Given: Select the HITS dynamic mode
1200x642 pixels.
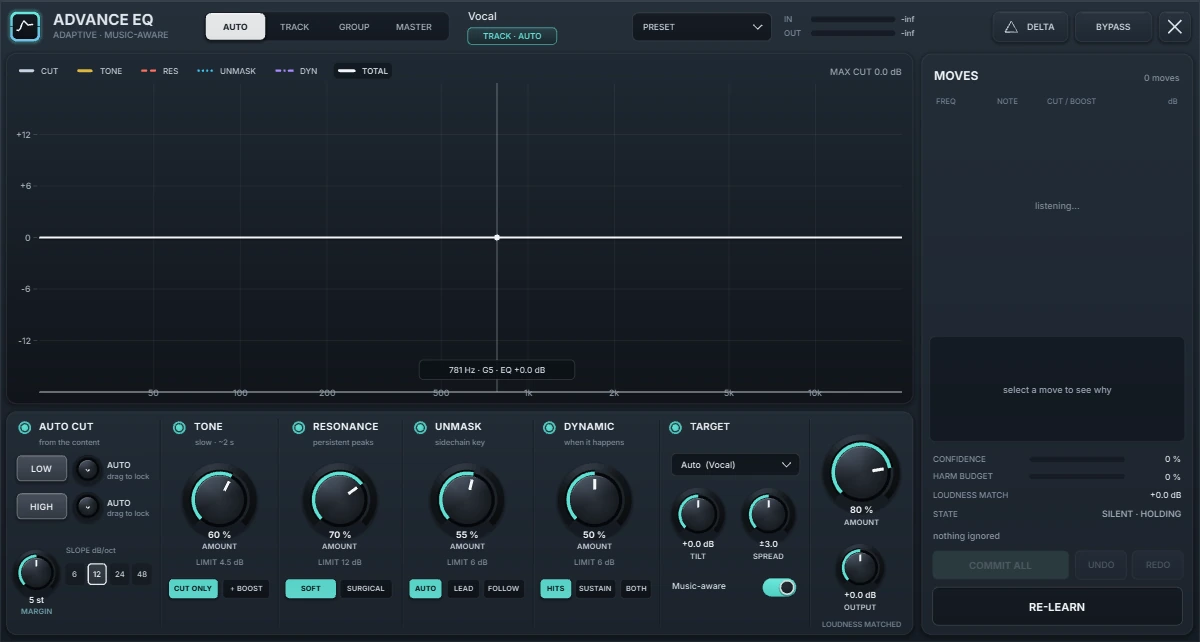Looking at the screenshot, I should 556,588.
